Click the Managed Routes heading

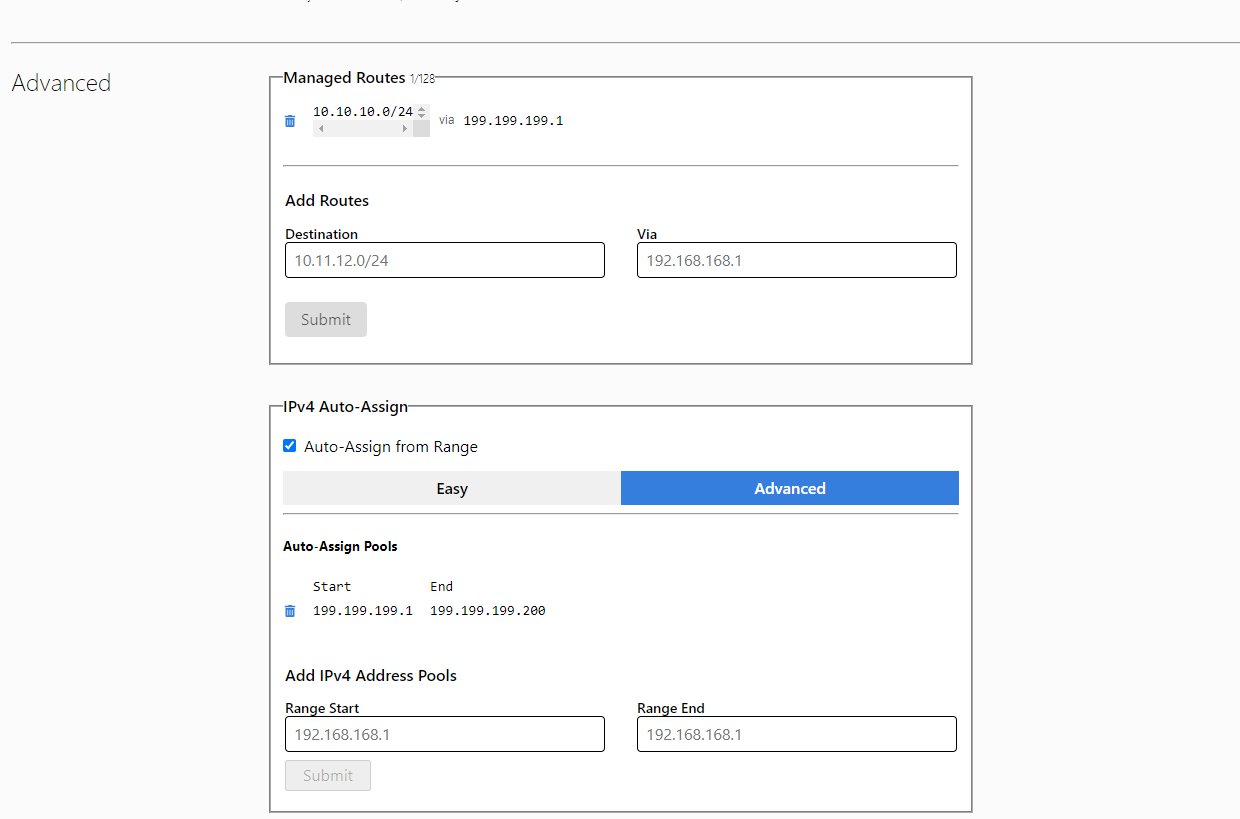(x=344, y=77)
